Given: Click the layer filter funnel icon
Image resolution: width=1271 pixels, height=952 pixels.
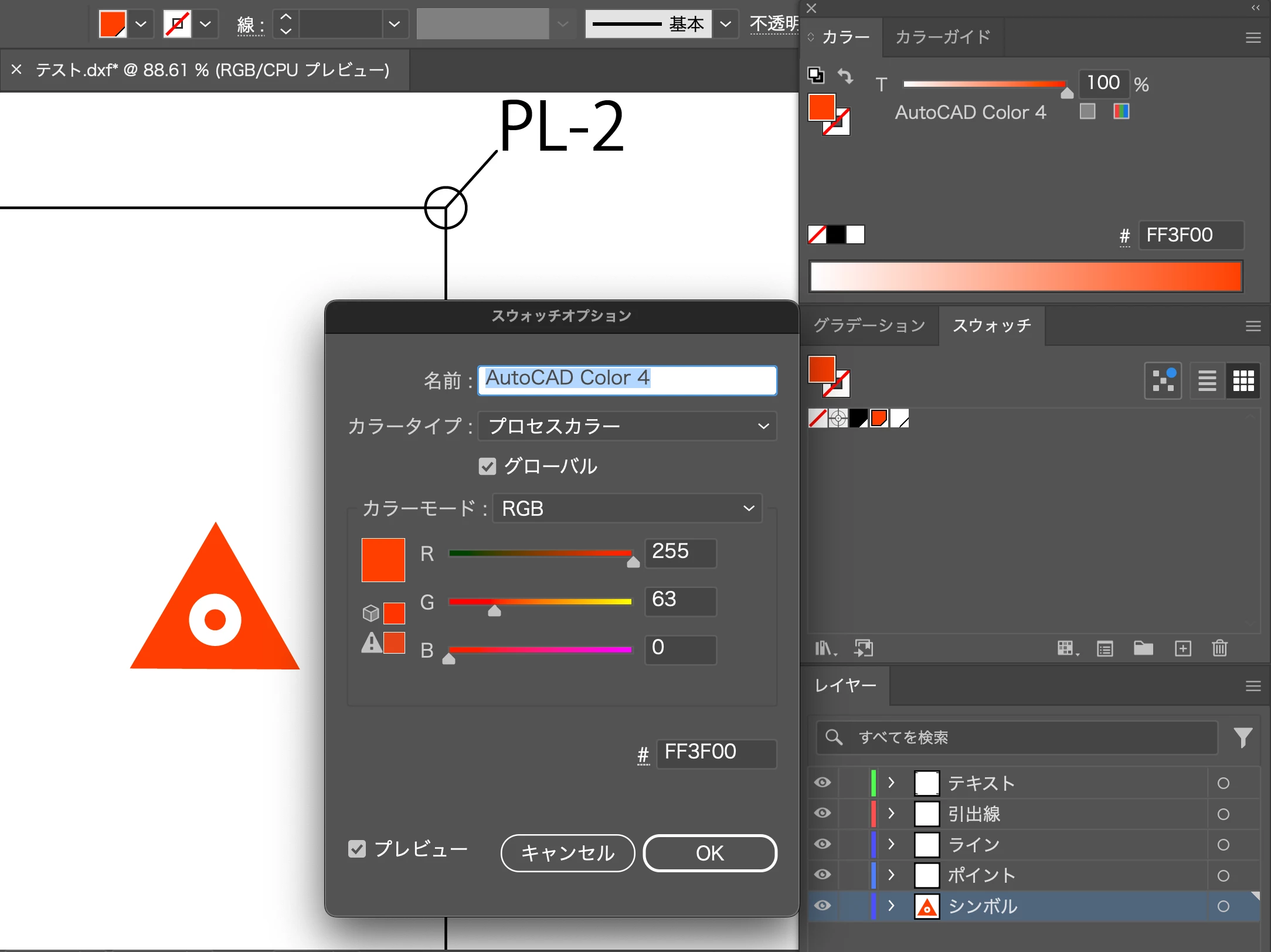Looking at the screenshot, I should (1243, 737).
